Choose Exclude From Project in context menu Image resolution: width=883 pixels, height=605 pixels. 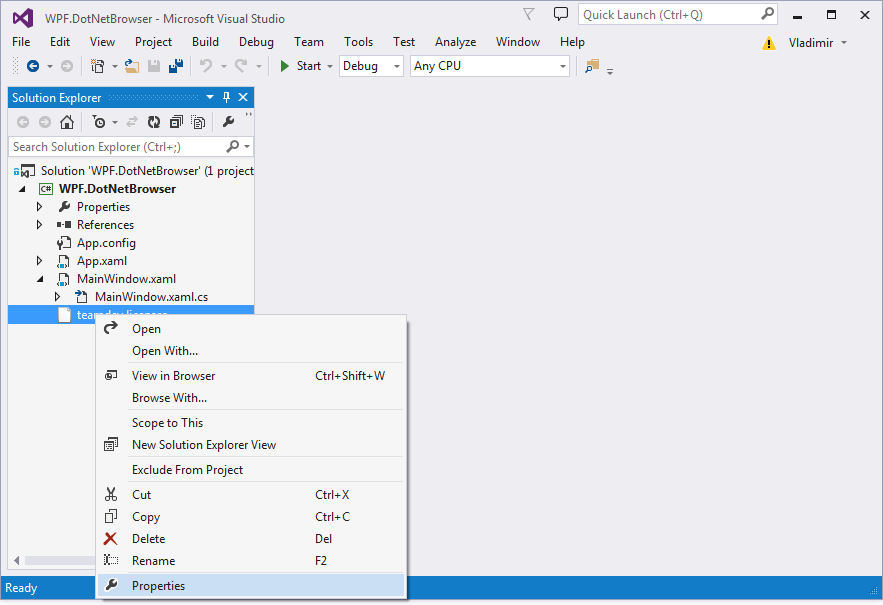pos(251,470)
